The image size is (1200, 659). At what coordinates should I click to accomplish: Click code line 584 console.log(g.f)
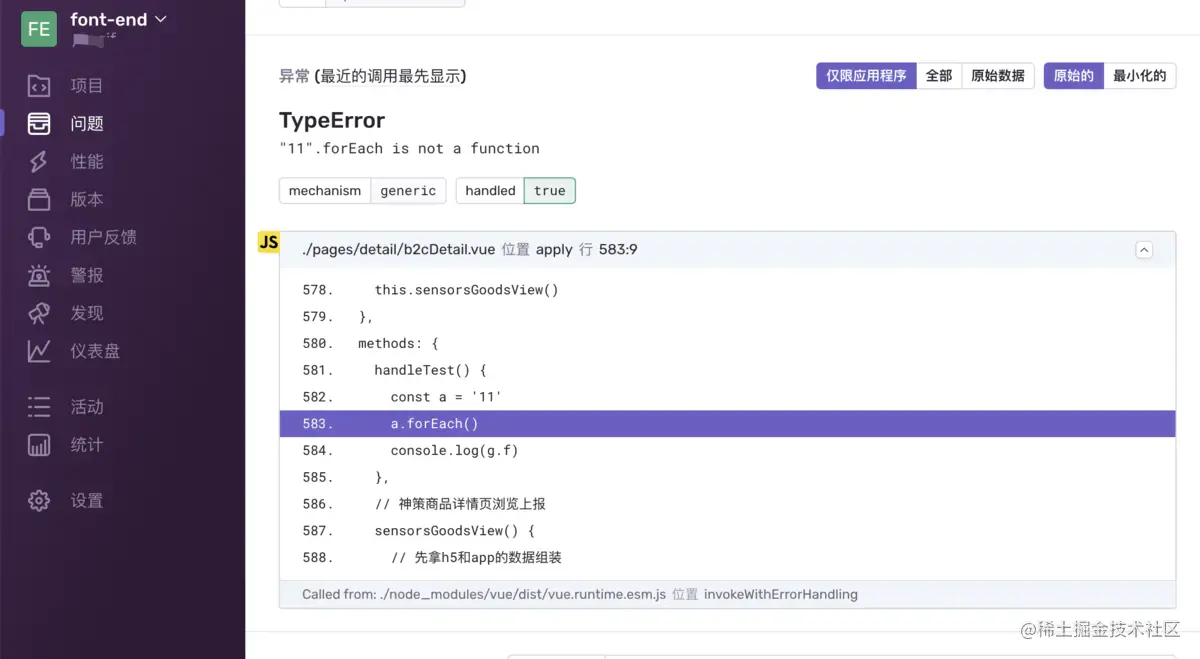coord(454,451)
